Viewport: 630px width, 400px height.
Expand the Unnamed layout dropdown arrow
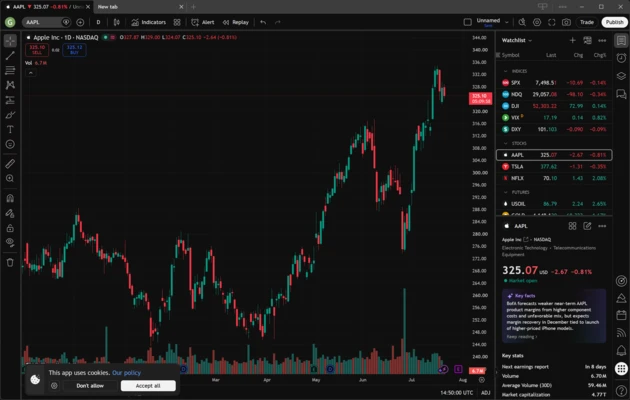click(507, 22)
